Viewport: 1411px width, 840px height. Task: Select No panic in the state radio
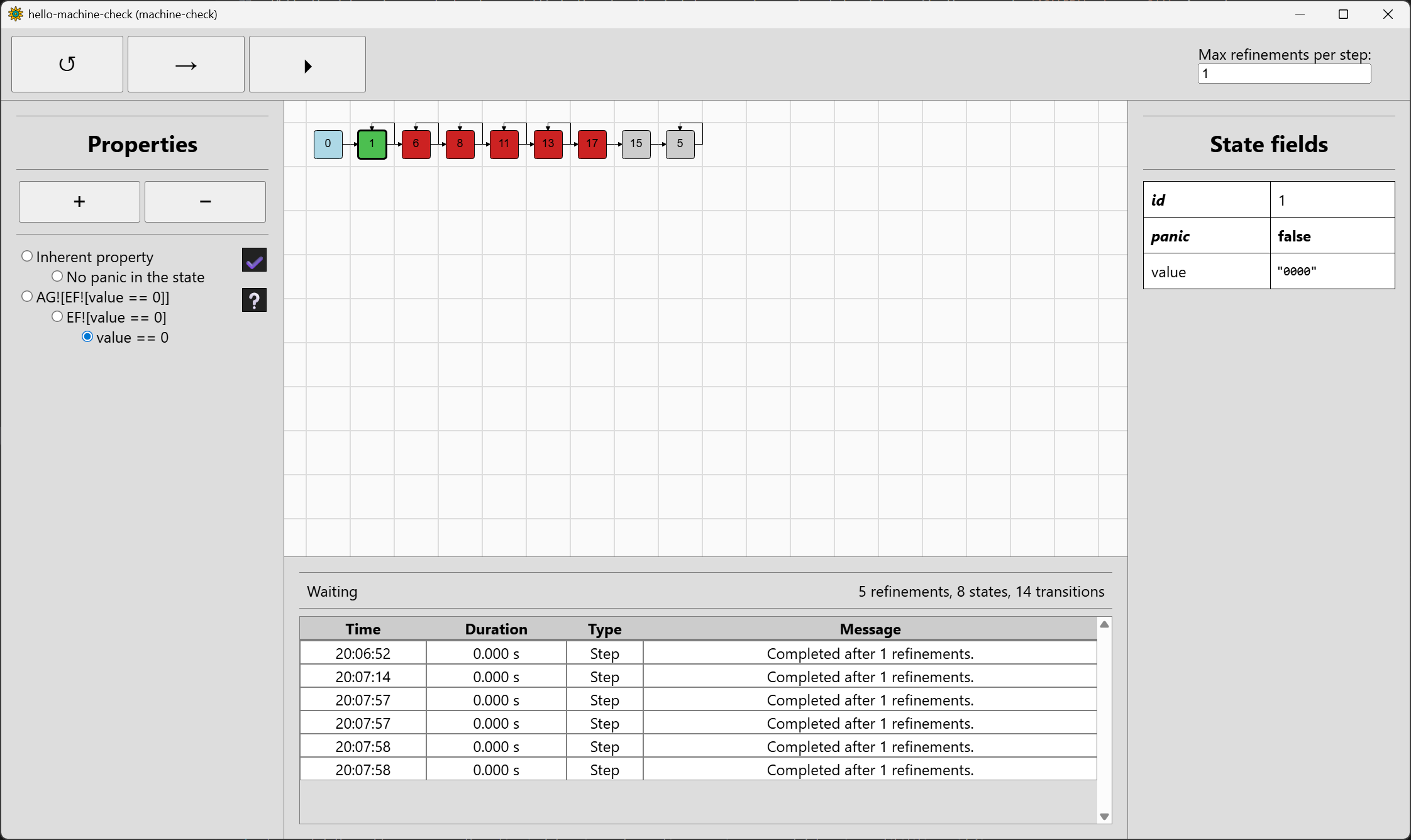click(57, 277)
